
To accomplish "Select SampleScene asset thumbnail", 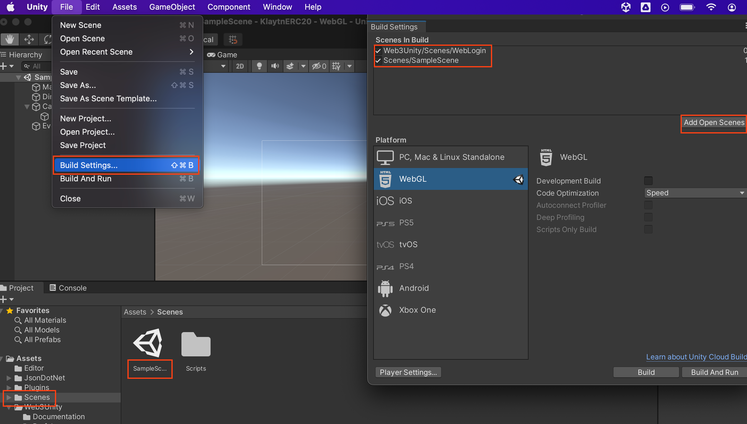I will [x=148, y=343].
